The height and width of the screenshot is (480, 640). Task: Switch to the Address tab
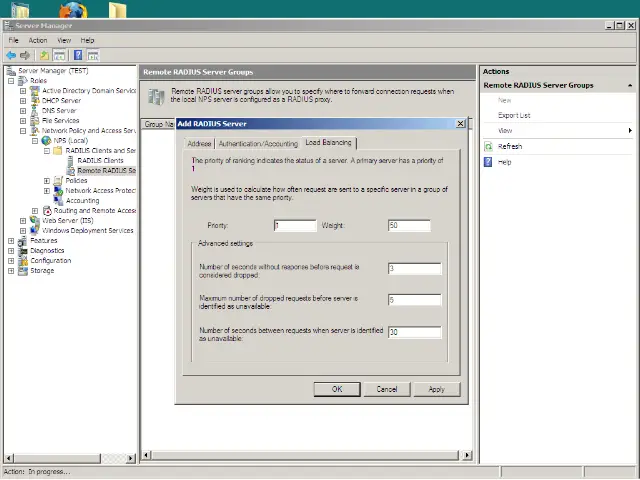[x=199, y=144]
